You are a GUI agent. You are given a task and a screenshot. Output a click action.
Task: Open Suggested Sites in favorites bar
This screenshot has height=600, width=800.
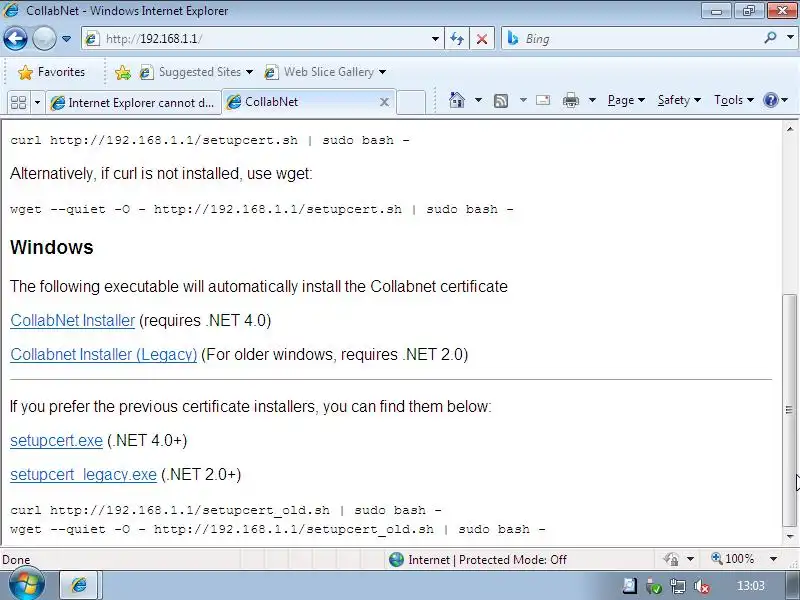(196, 72)
